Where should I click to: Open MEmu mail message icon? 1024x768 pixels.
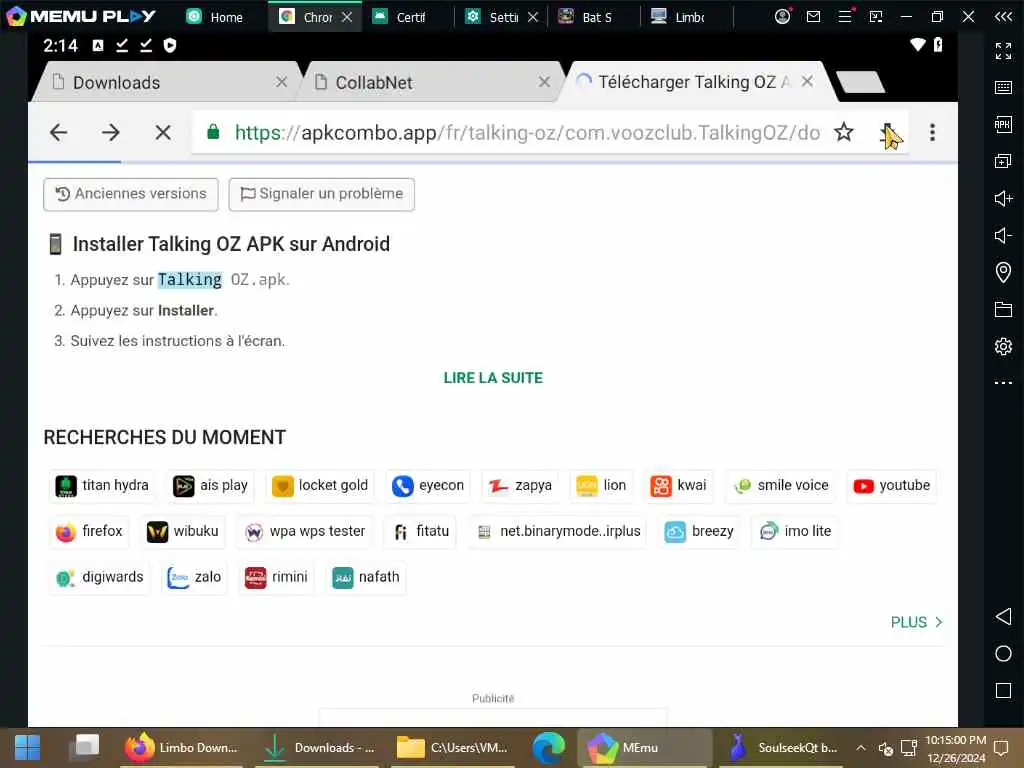point(813,16)
